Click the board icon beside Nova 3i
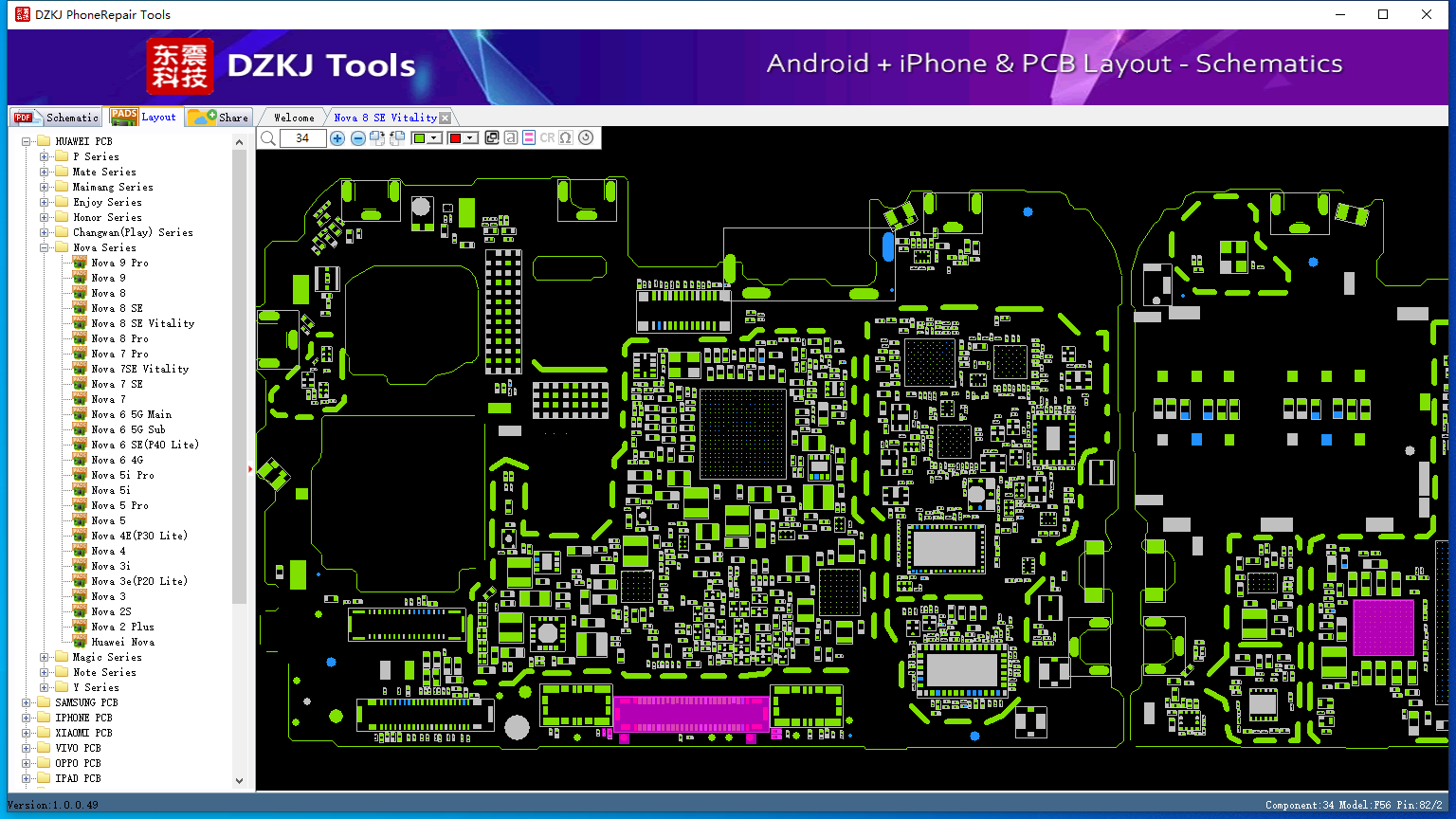Image resolution: width=1456 pixels, height=819 pixels. (81, 566)
